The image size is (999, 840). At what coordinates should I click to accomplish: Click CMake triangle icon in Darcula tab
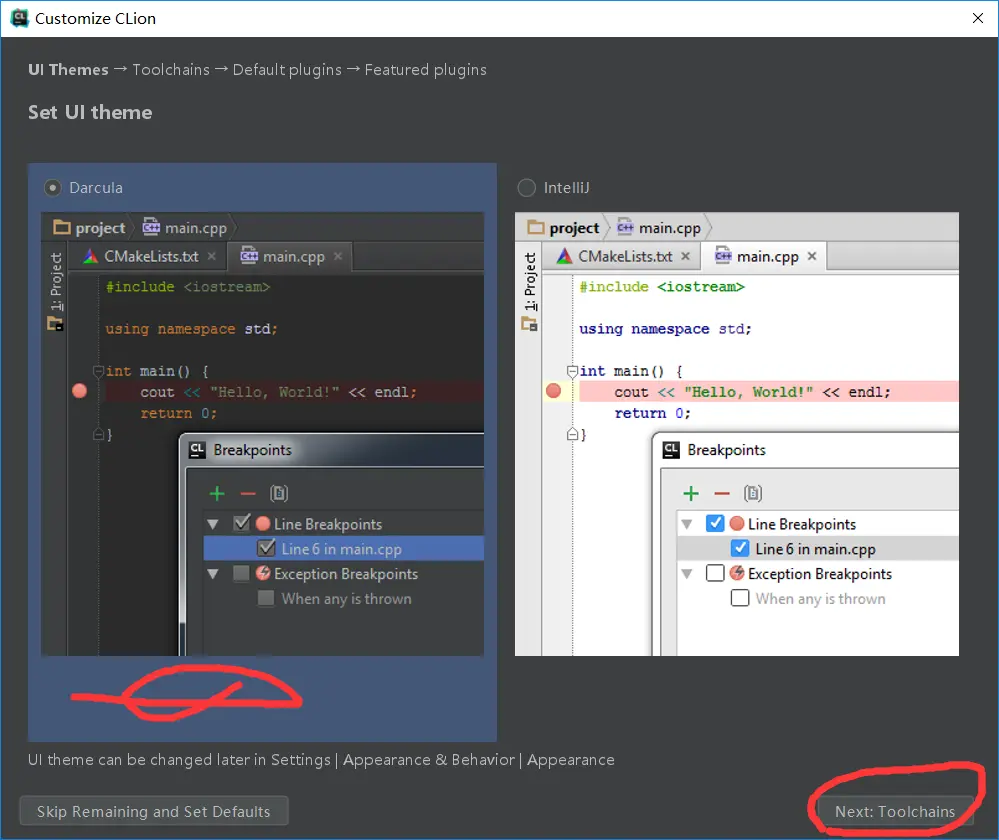[x=90, y=256]
